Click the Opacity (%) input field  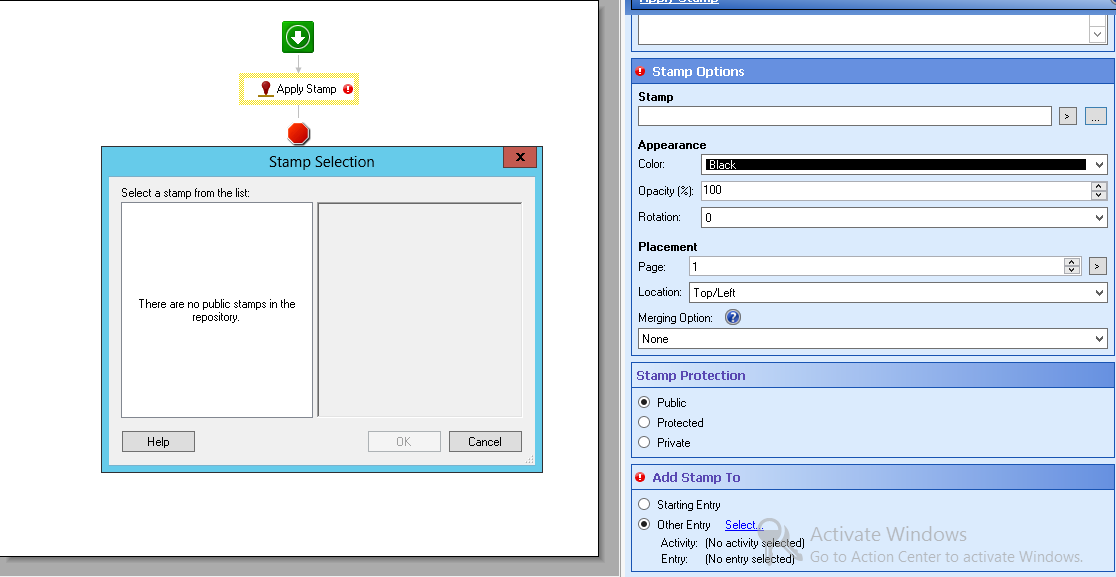click(896, 191)
